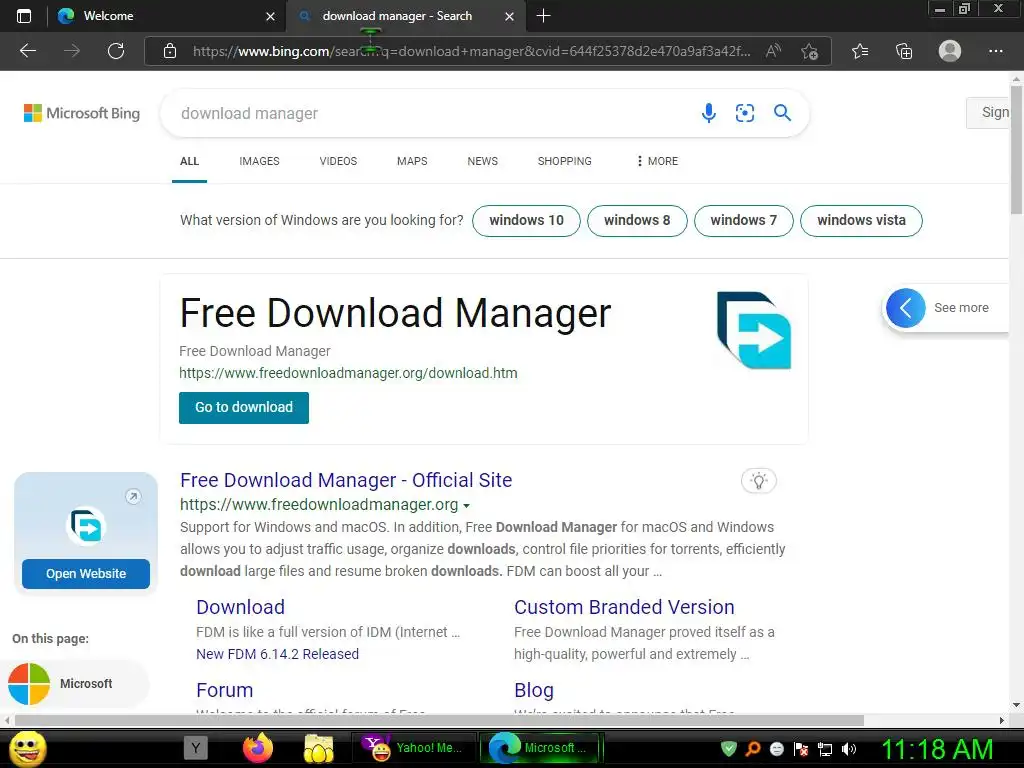
Task: Choose the windows 8 suggestion
Action: tap(637, 221)
